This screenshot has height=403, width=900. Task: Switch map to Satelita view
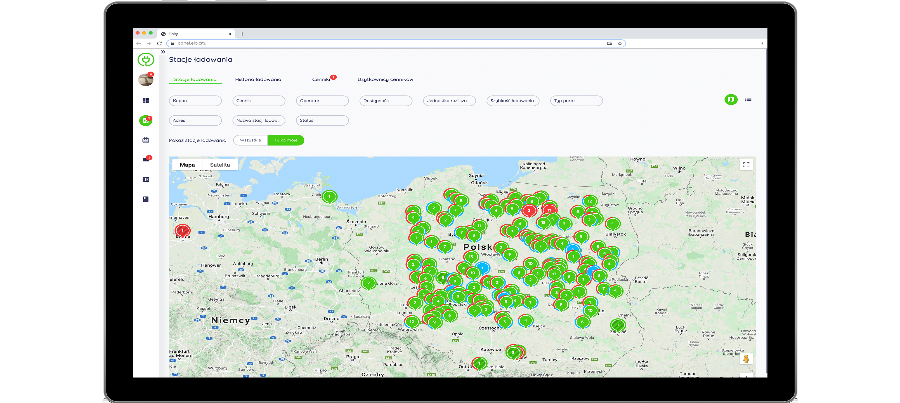[221, 164]
